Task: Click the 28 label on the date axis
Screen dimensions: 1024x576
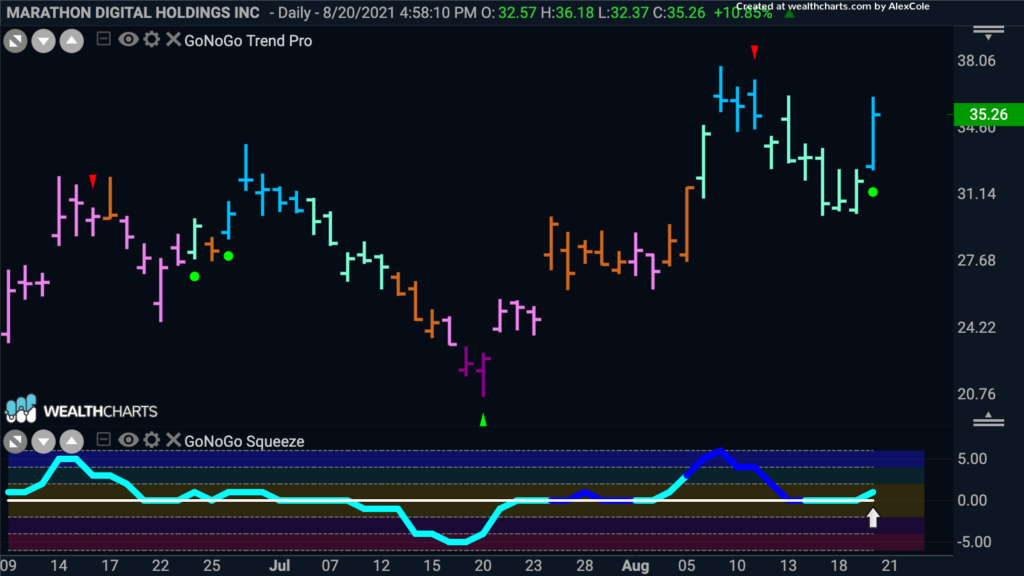Action: (x=585, y=566)
